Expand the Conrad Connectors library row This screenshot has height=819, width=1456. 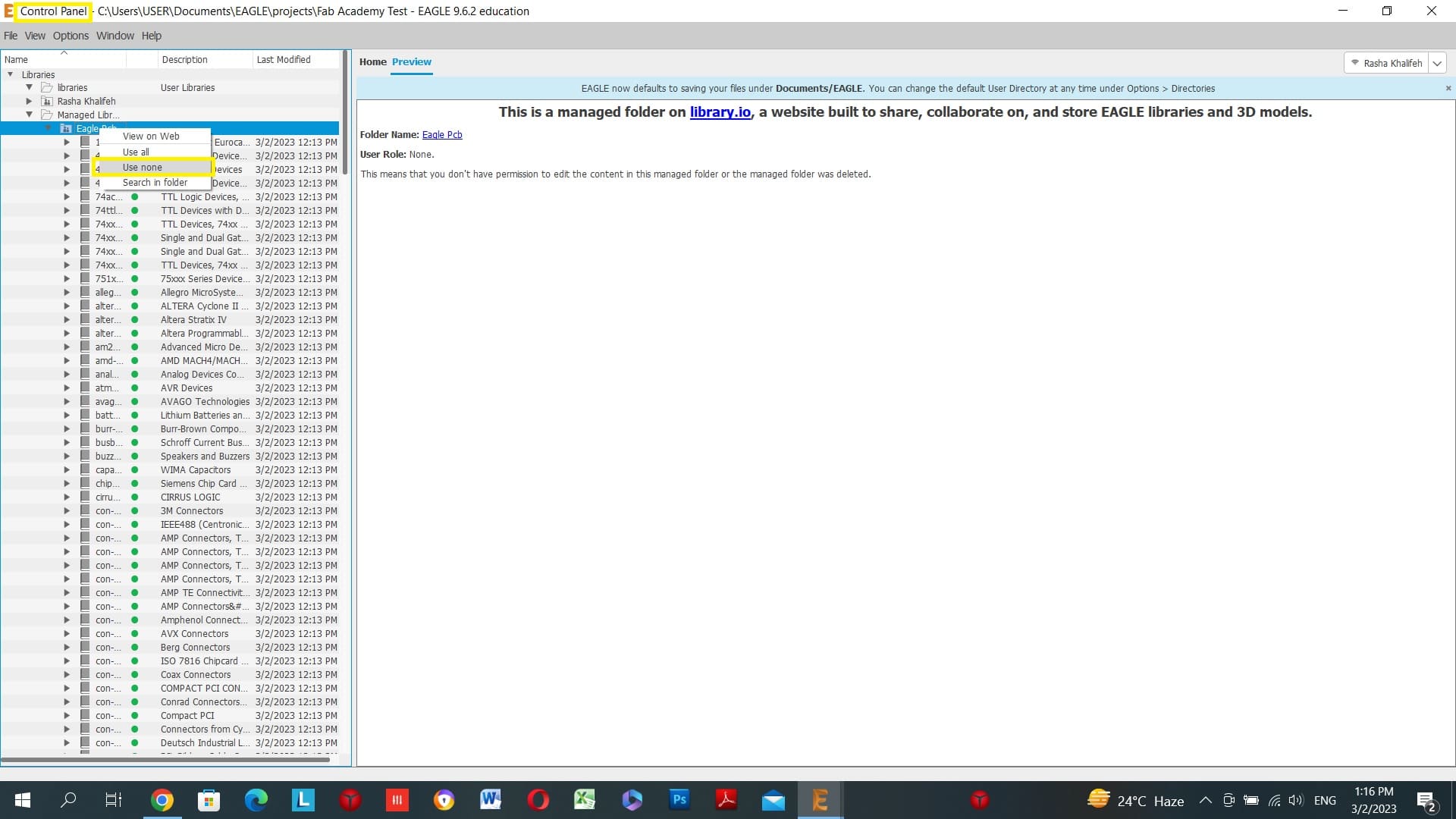(x=67, y=702)
